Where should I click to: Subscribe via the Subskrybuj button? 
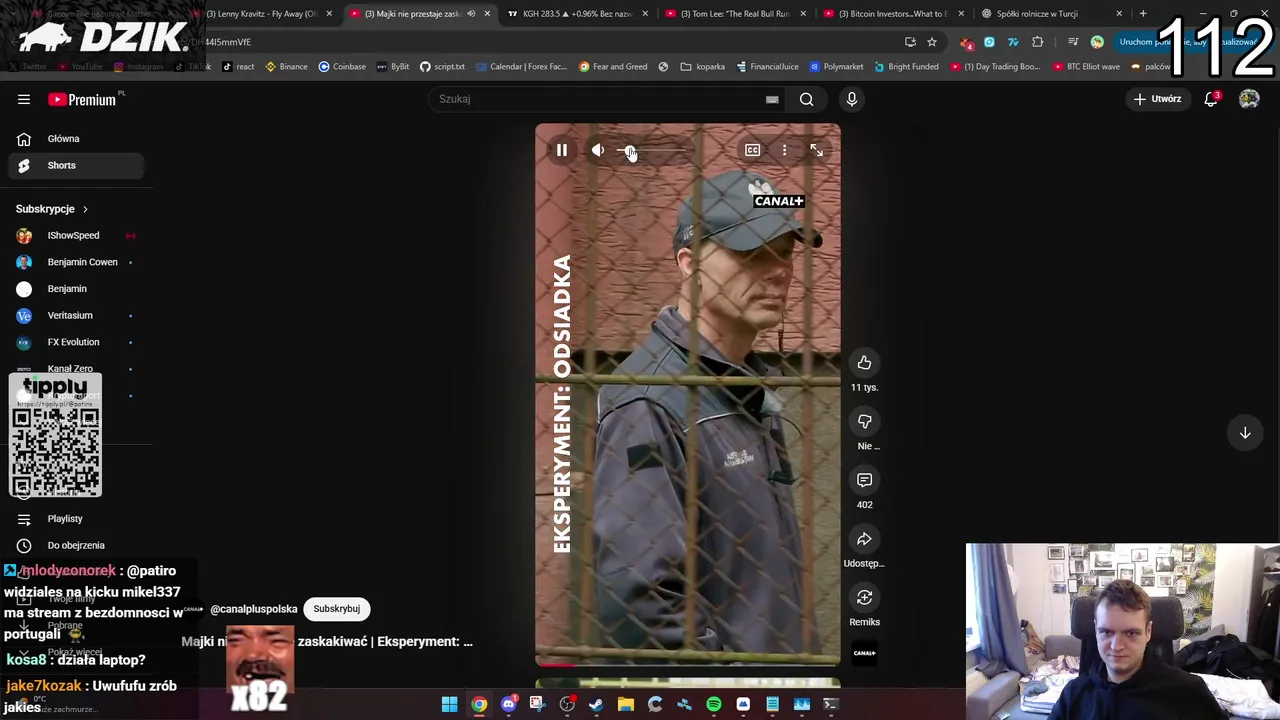[336, 609]
